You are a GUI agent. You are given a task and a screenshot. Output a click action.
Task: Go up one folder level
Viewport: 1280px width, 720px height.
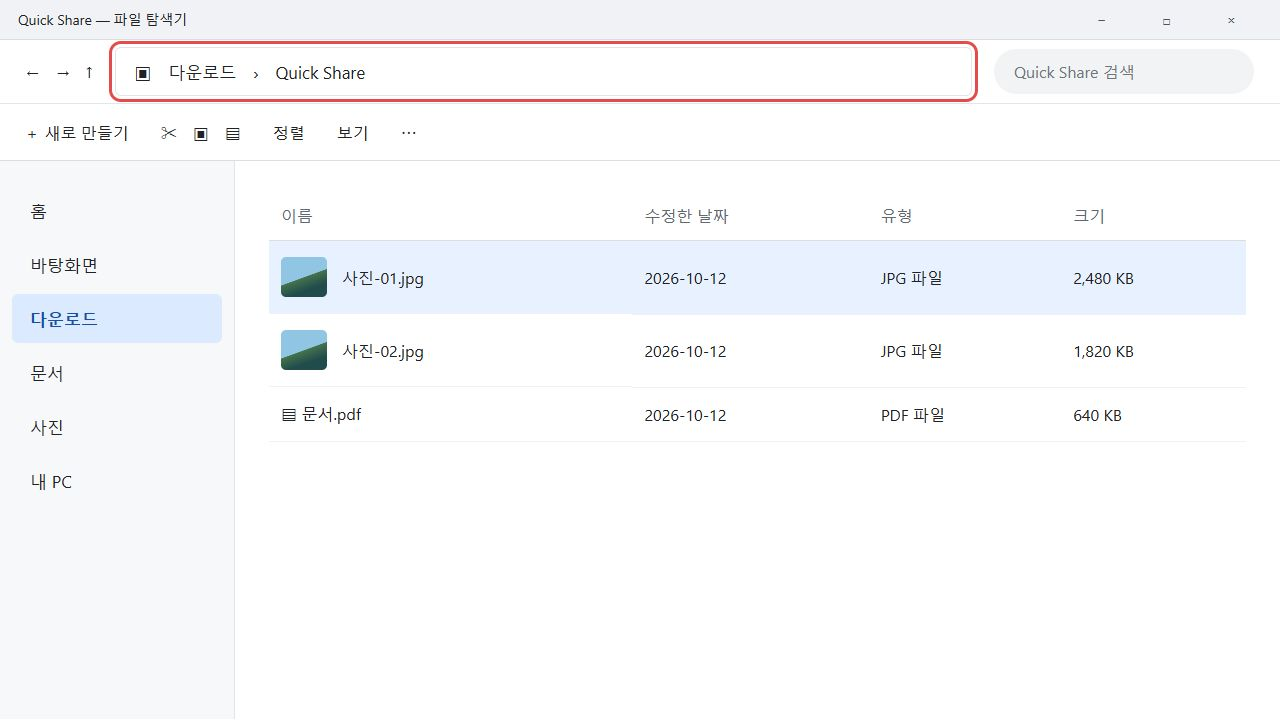pos(89,73)
